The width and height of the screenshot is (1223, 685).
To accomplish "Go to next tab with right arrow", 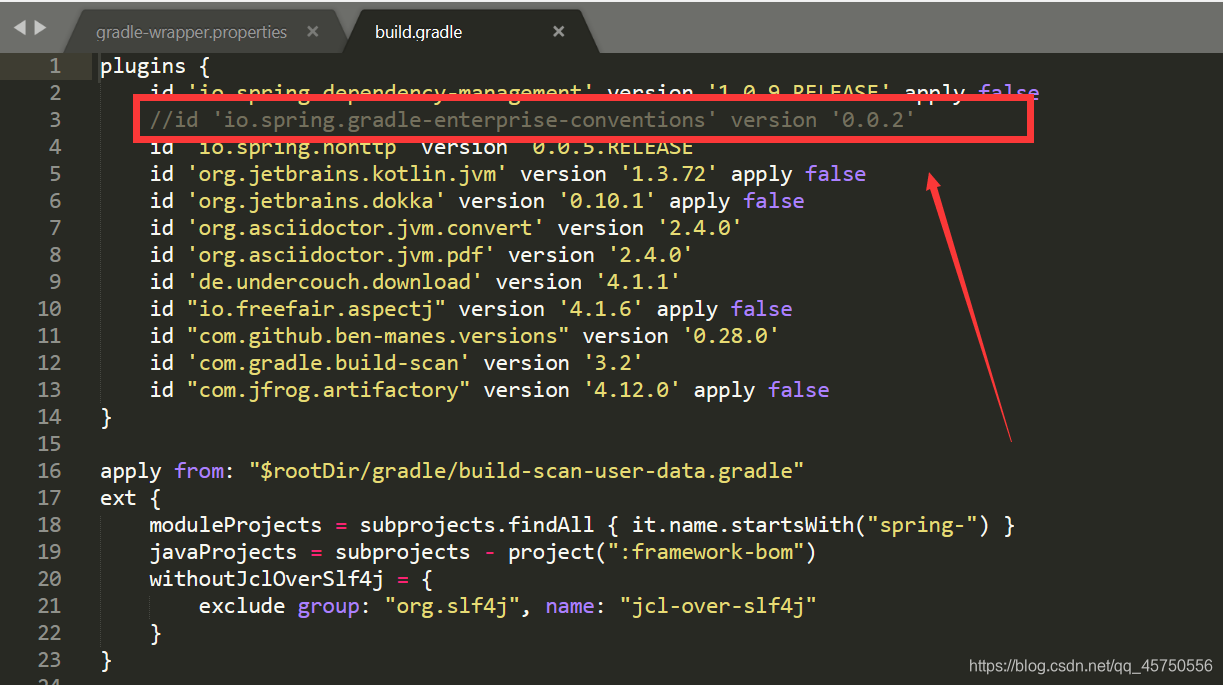I will tap(40, 28).
